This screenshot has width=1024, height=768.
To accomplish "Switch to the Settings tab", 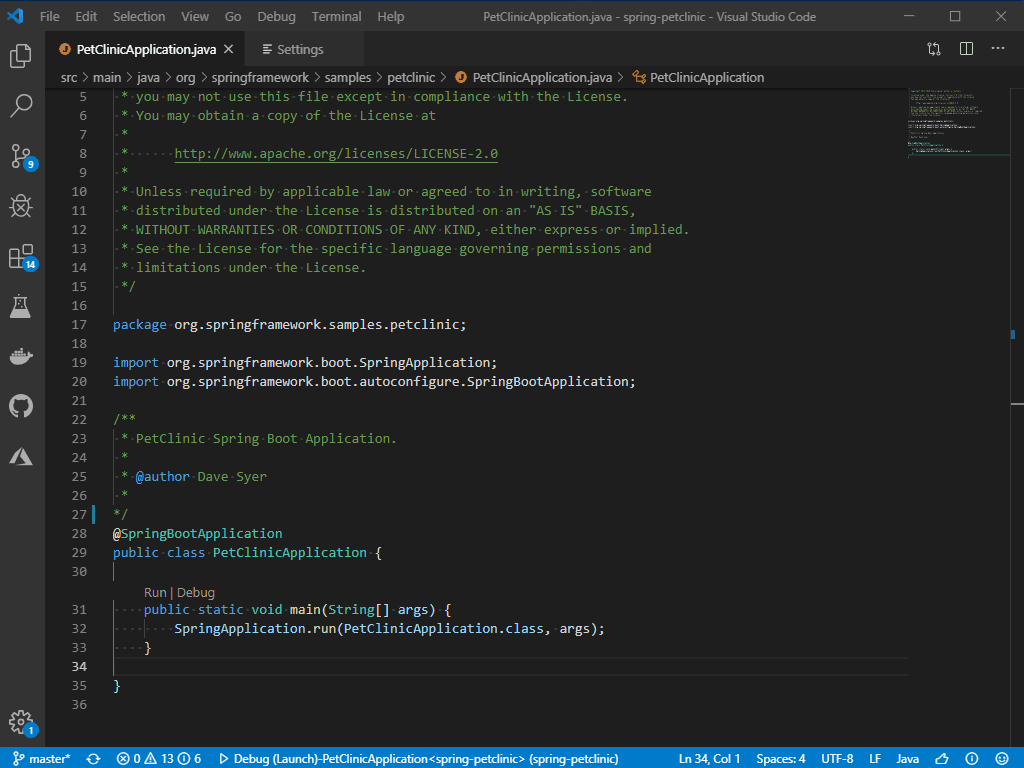I will coord(292,47).
